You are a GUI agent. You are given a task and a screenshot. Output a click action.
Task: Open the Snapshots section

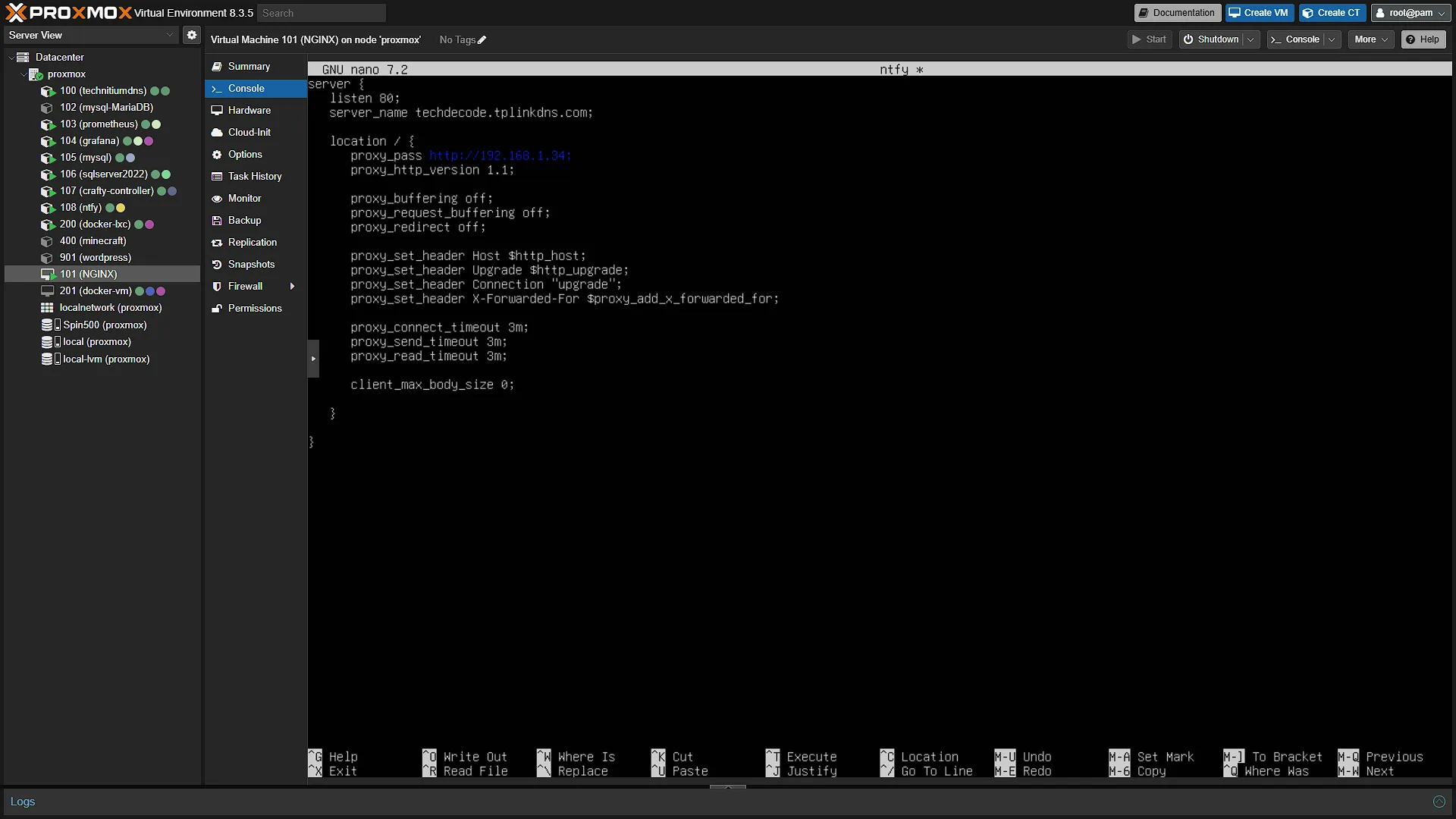256,265
